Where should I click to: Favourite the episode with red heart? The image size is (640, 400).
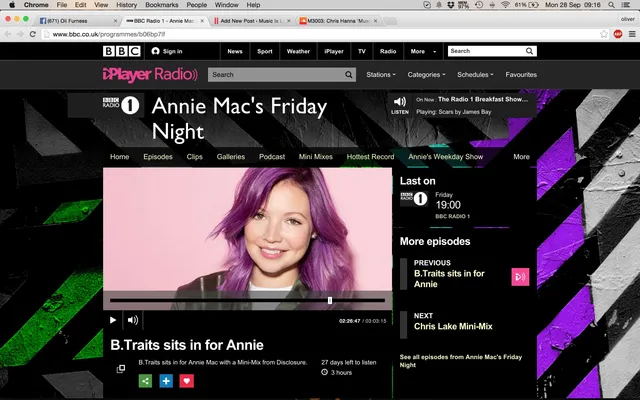pos(187,381)
